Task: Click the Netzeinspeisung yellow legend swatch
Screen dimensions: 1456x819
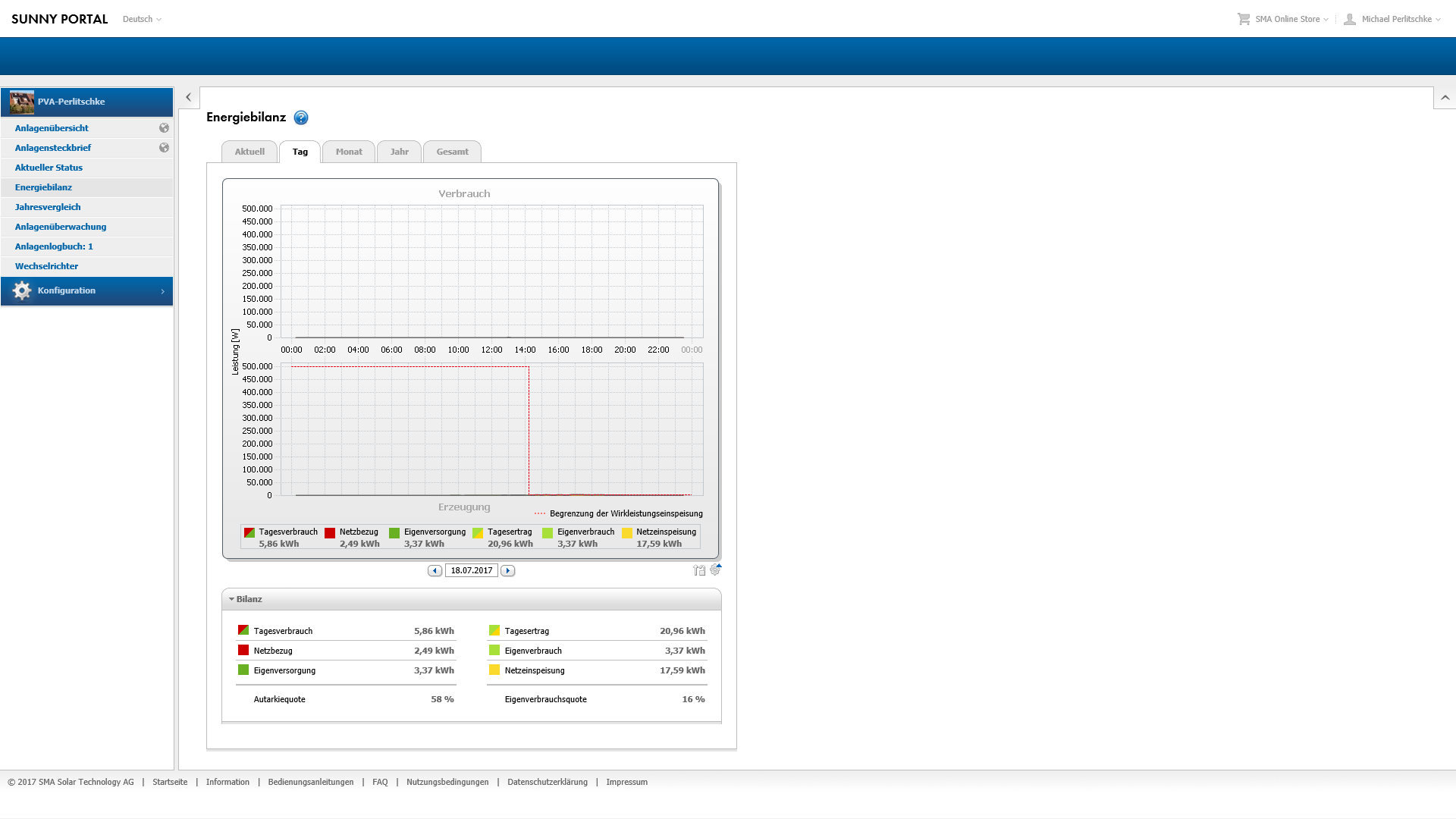Action: coord(626,532)
